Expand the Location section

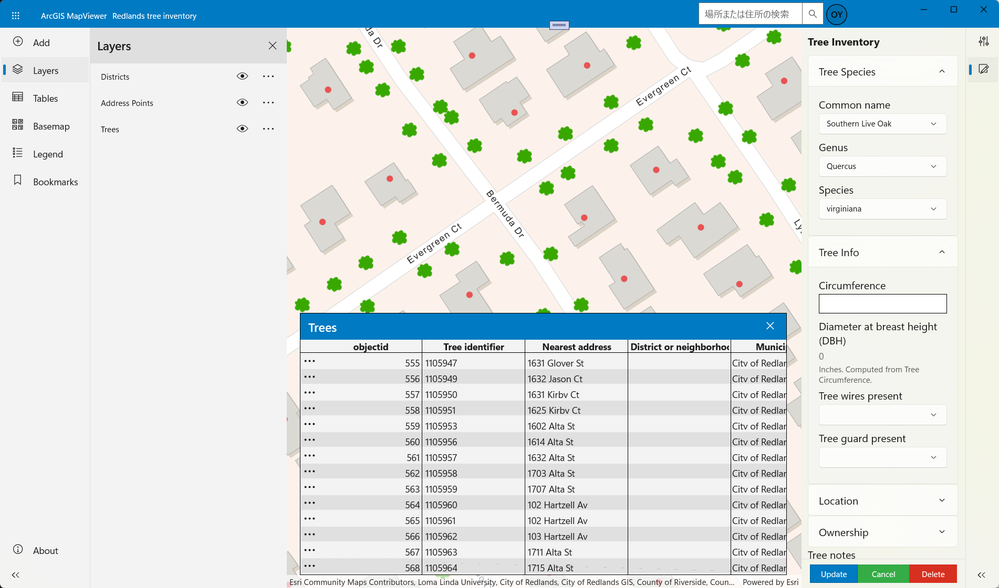pyautogui.click(x=882, y=501)
